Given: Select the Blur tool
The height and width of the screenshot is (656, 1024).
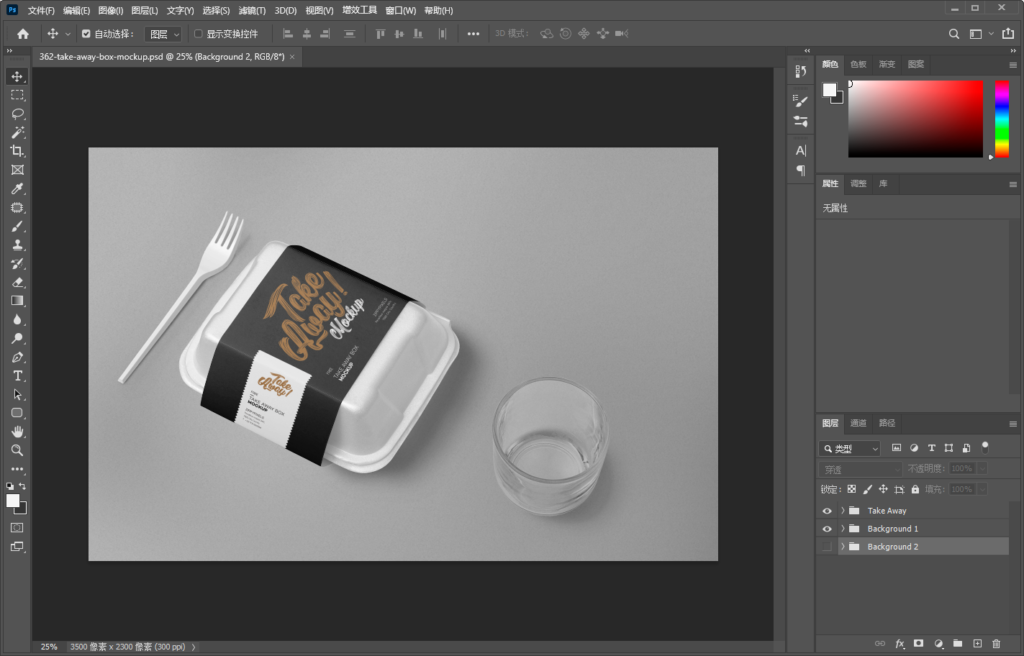Looking at the screenshot, I should (x=17, y=320).
